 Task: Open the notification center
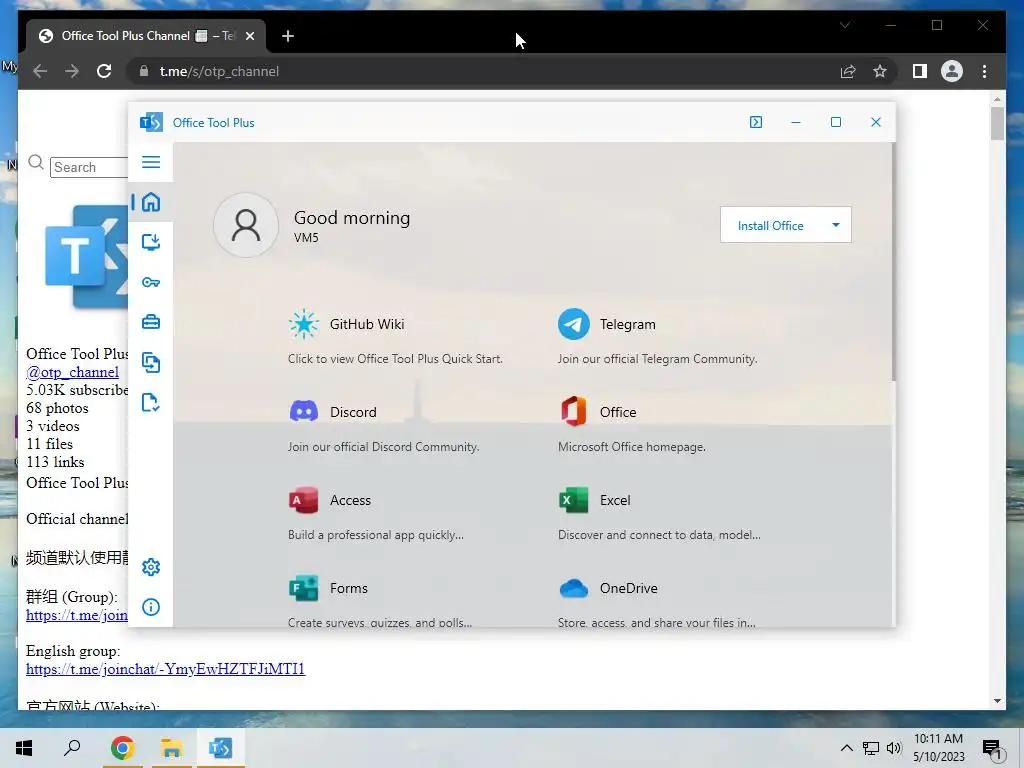point(993,749)
